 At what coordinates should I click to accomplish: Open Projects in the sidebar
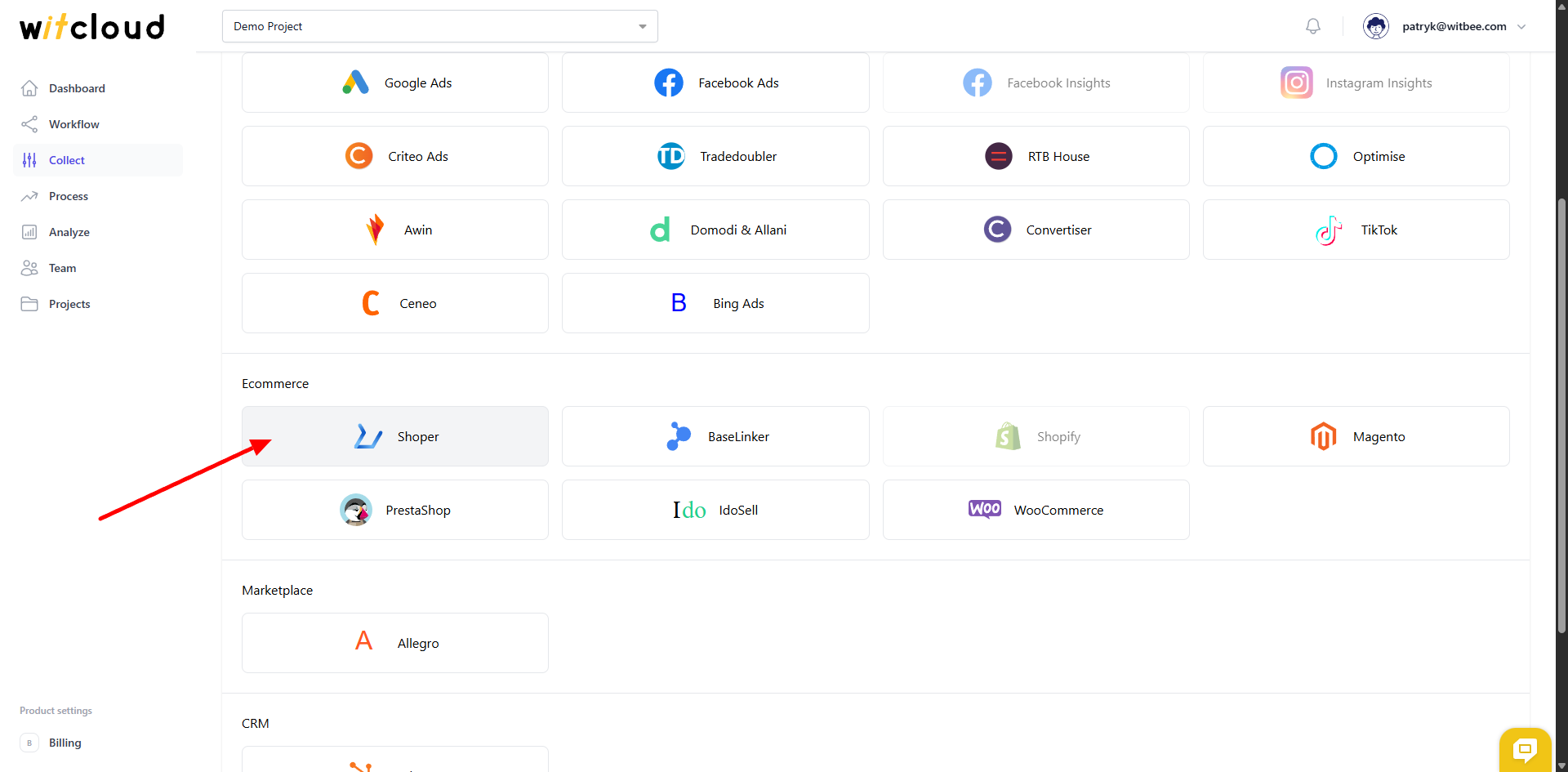[x=98, y=304]
